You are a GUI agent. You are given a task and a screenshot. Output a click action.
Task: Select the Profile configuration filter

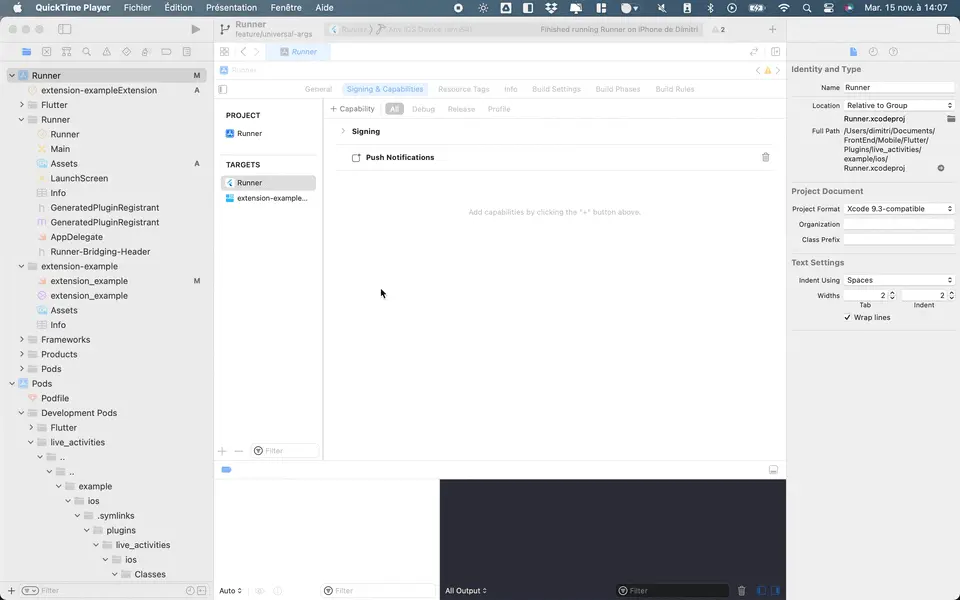(499, 109)
